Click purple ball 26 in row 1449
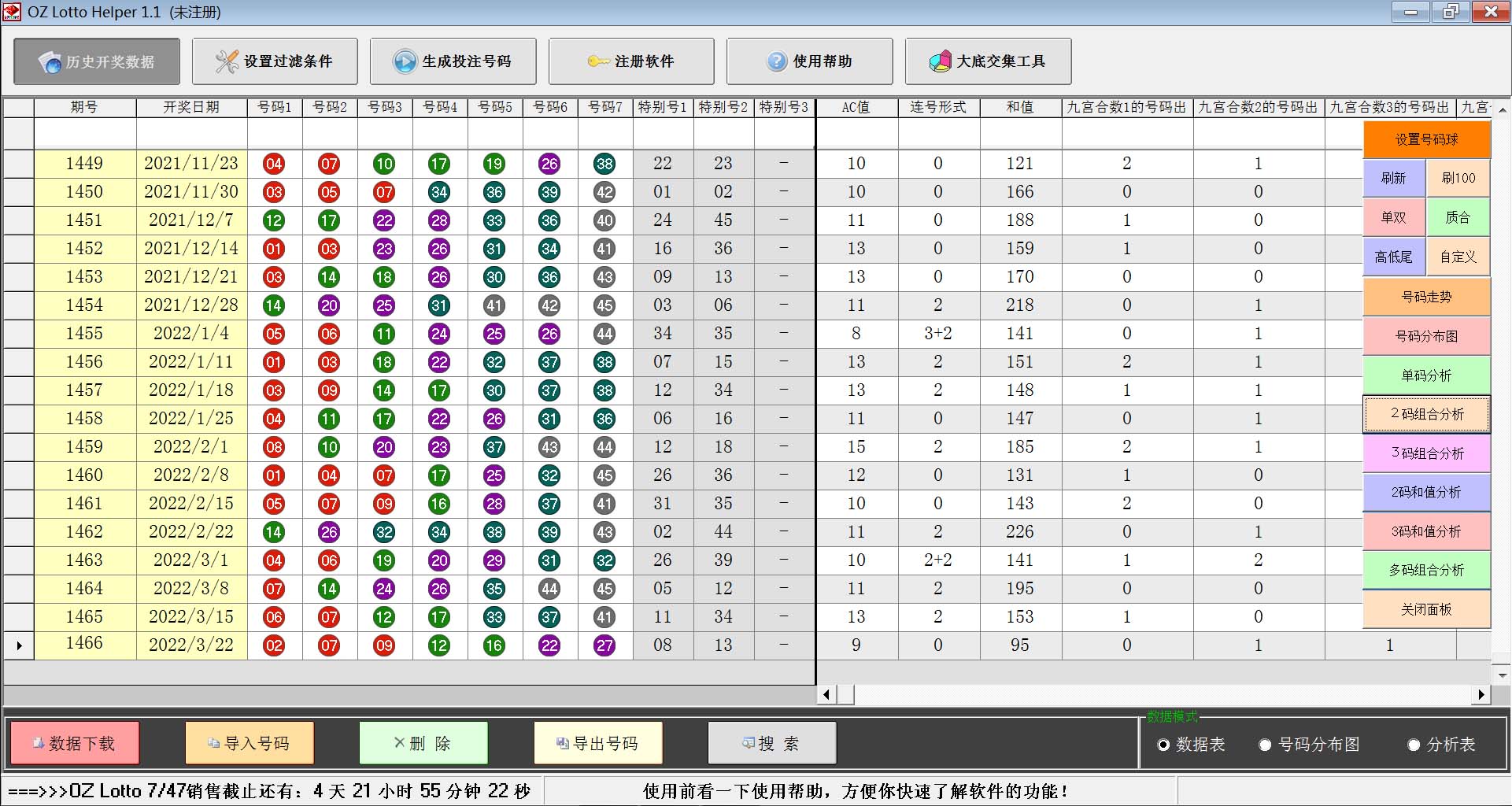This screenshot has height=806, width=1512. click(549, 165)
